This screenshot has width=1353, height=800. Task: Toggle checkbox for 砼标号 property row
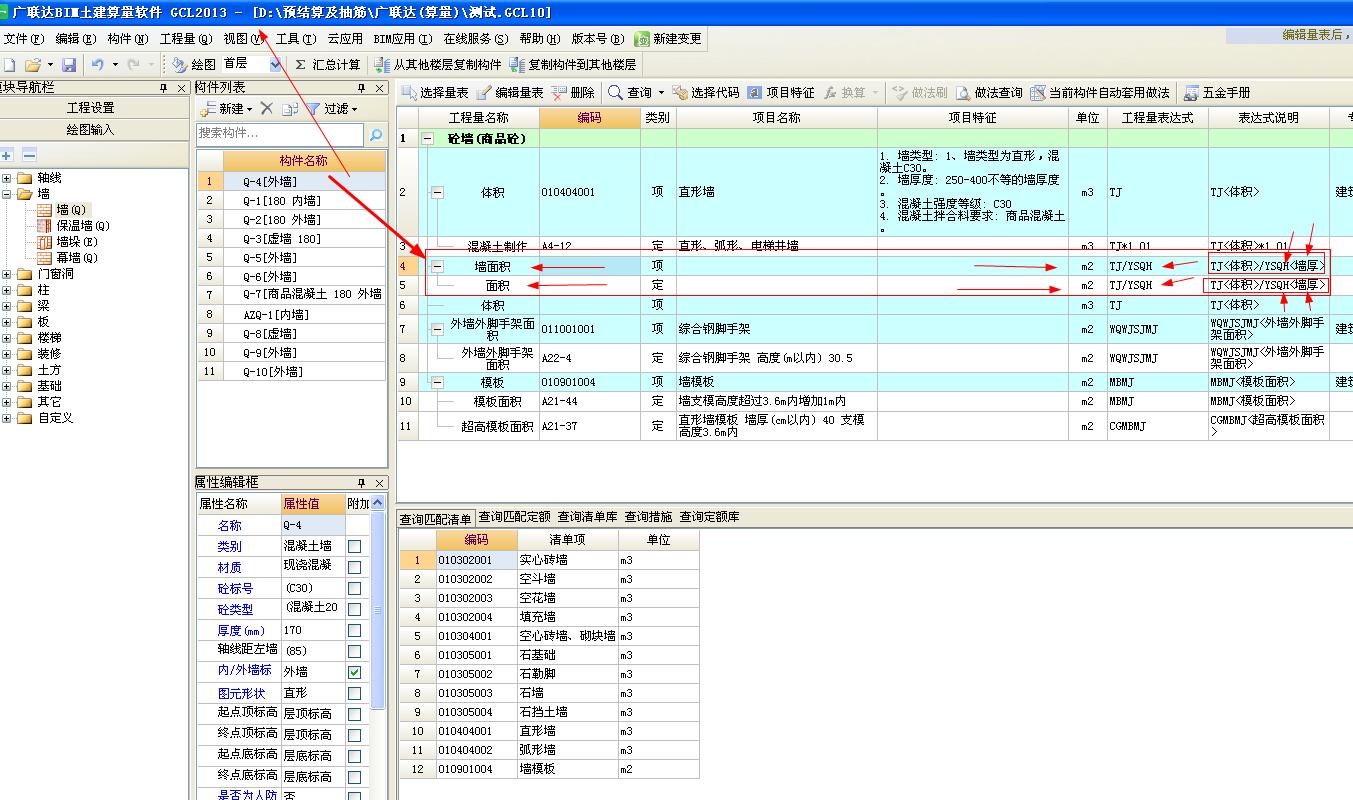354,588
